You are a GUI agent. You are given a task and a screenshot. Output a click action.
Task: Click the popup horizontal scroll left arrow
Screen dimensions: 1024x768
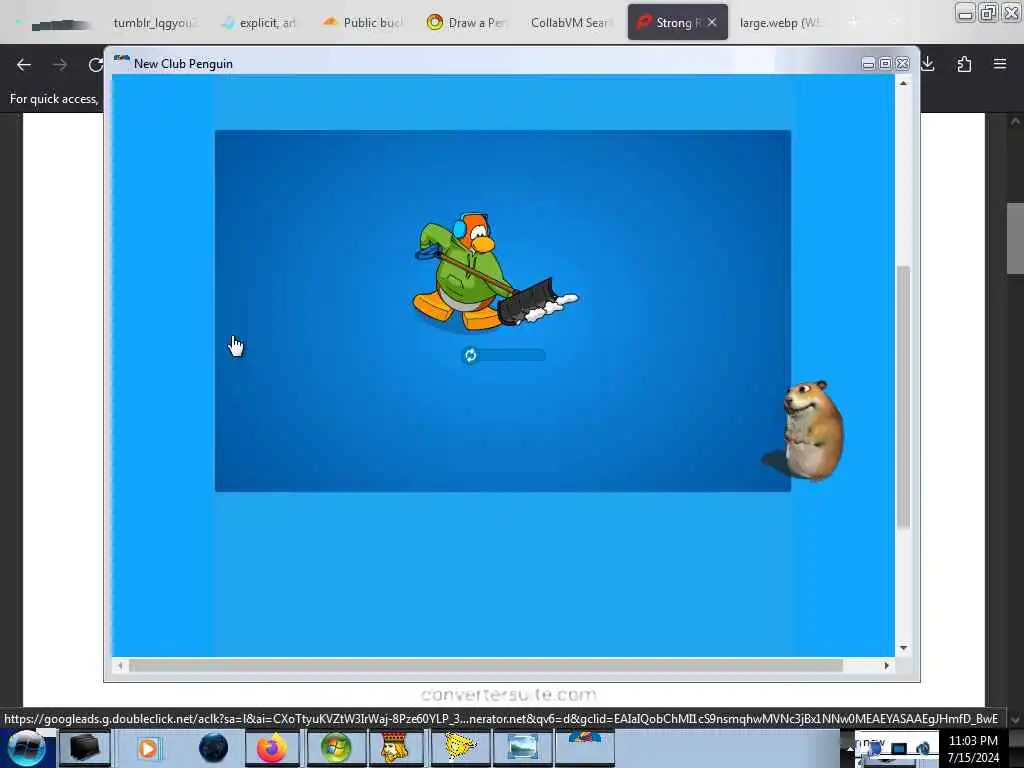click(x=120, y=665)
